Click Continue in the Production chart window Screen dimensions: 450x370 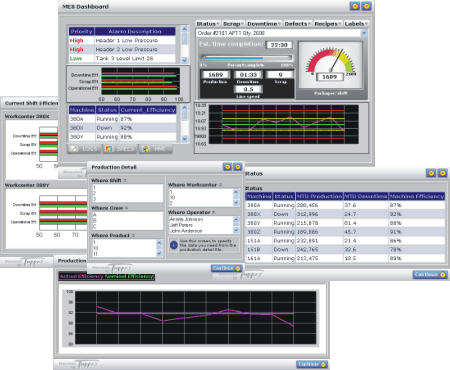312,364
